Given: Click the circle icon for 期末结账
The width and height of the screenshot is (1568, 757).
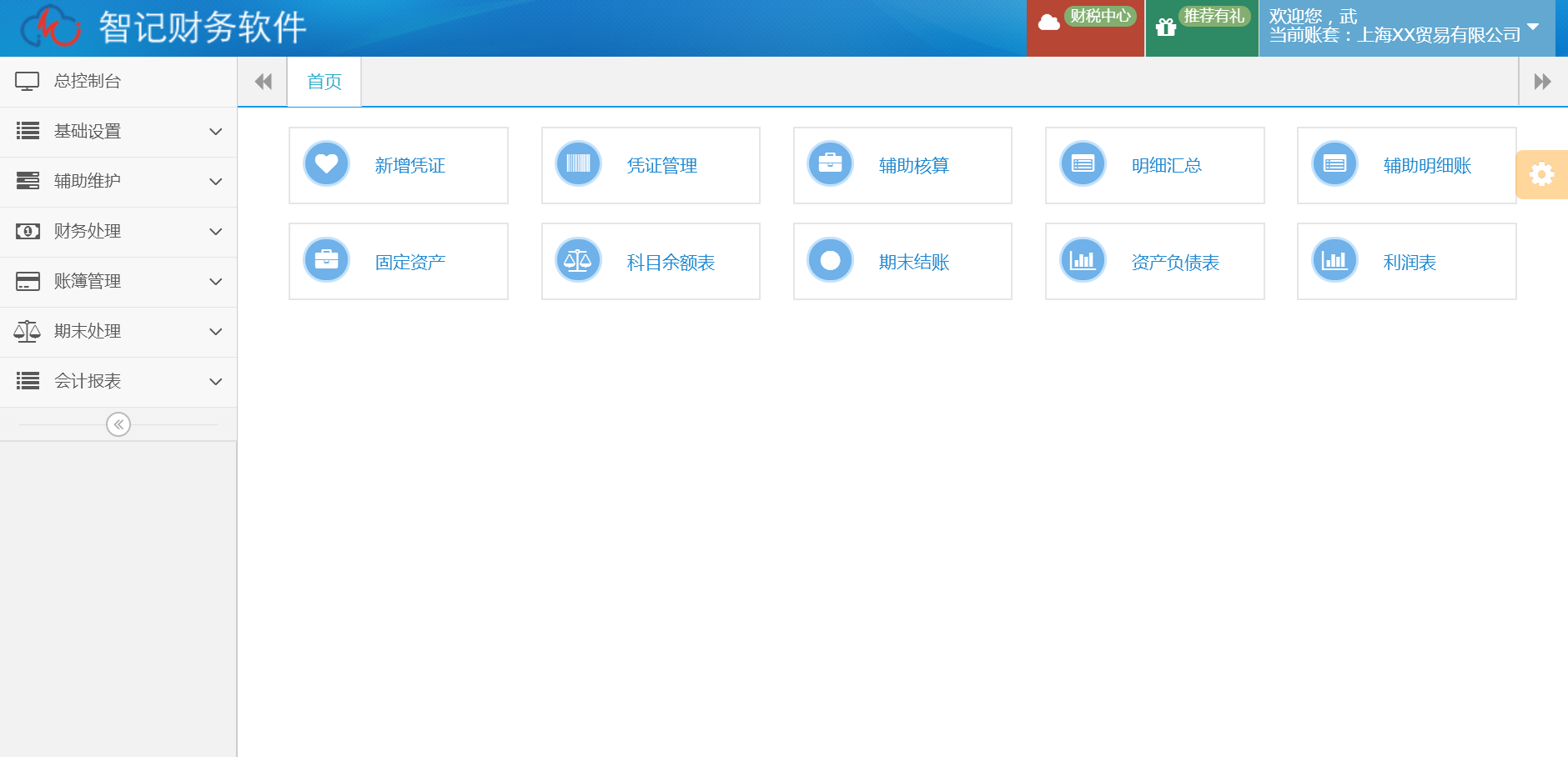Looking at the screenshot, I should pyautogui.click(x=830, y=260).
